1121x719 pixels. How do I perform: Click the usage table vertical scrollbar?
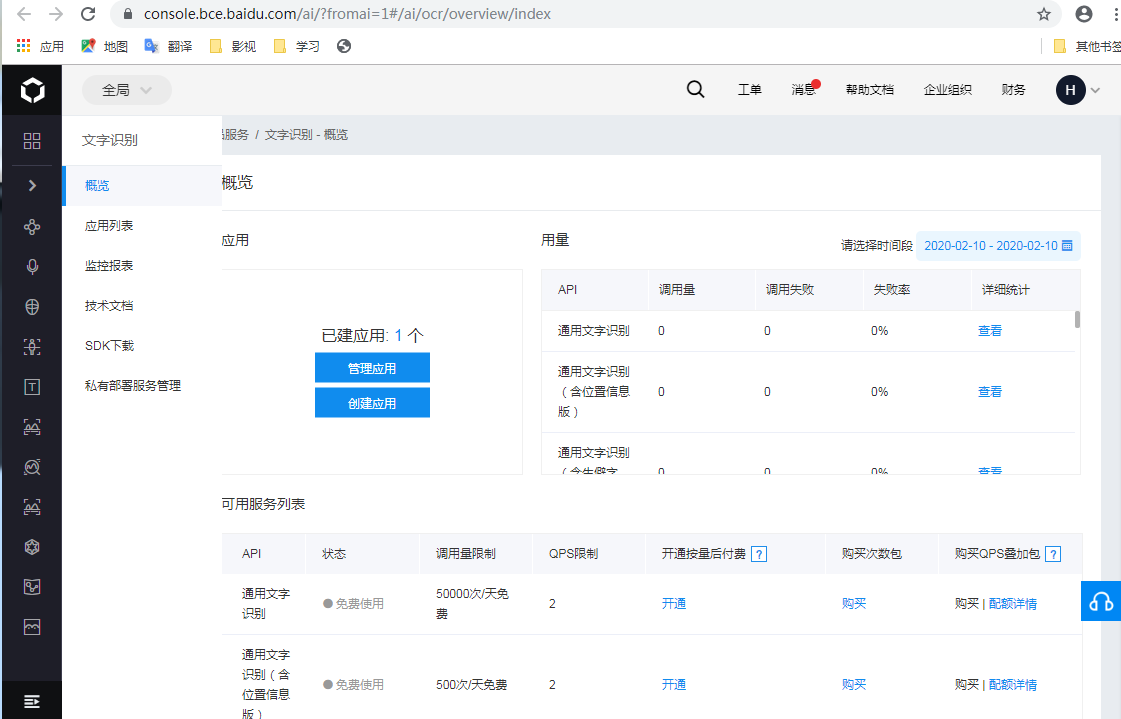pos(1077,320)
